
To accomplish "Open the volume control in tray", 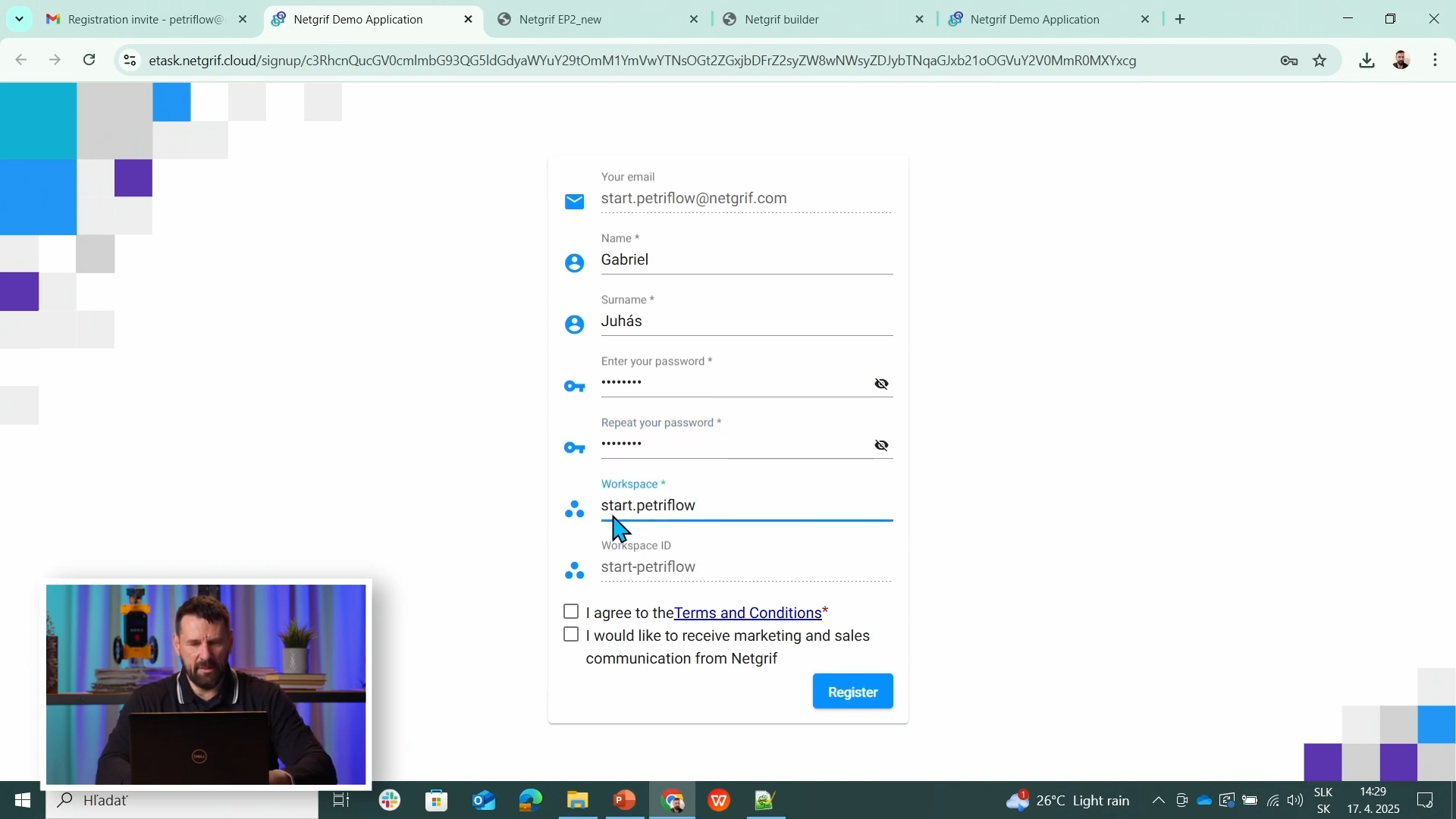I will (1295, 800).
